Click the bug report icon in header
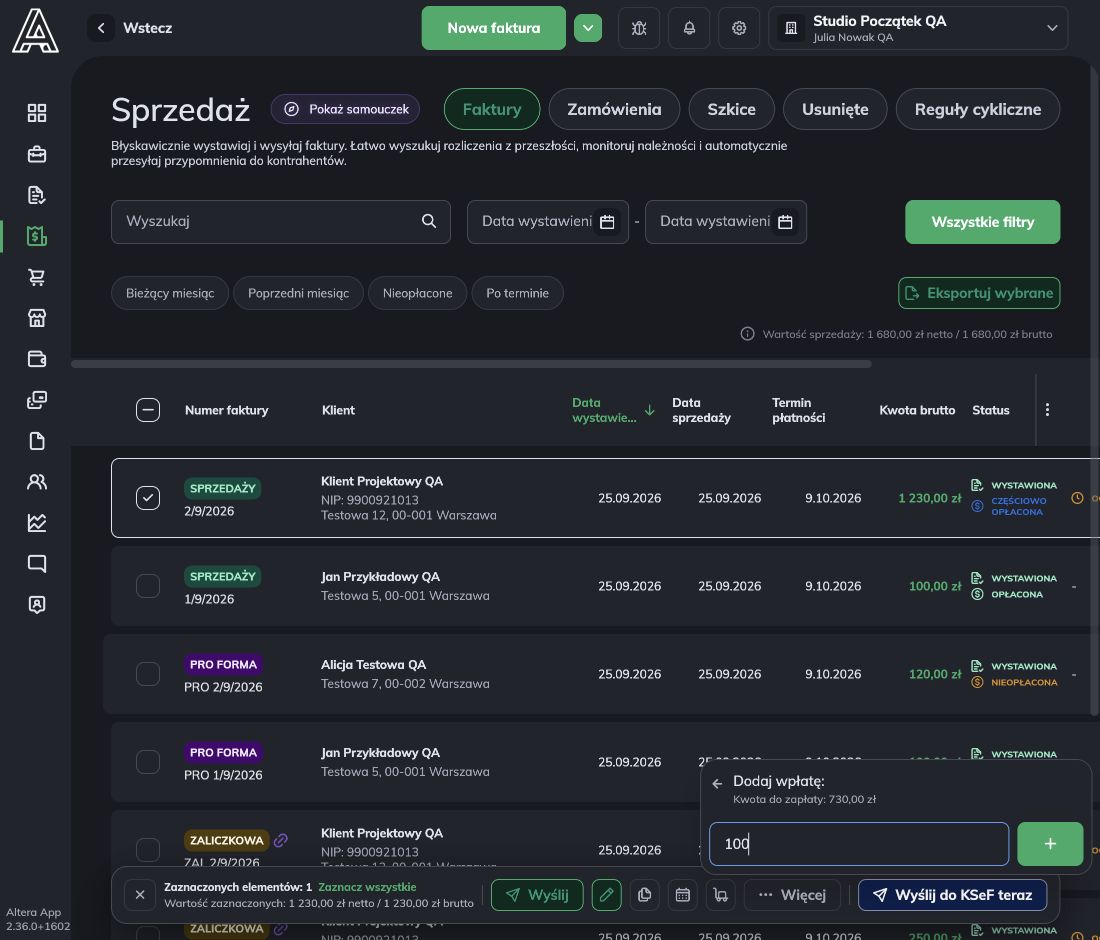This screenshot has height=940, width=1100. [x=639, y=28]
